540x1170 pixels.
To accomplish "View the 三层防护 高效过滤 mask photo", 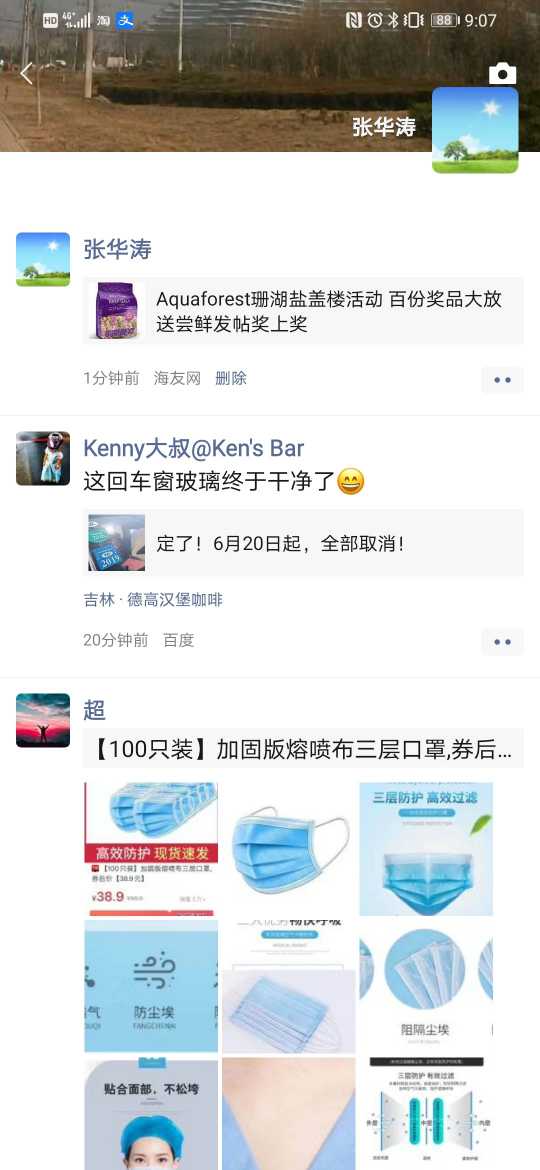I will [426, 848].
